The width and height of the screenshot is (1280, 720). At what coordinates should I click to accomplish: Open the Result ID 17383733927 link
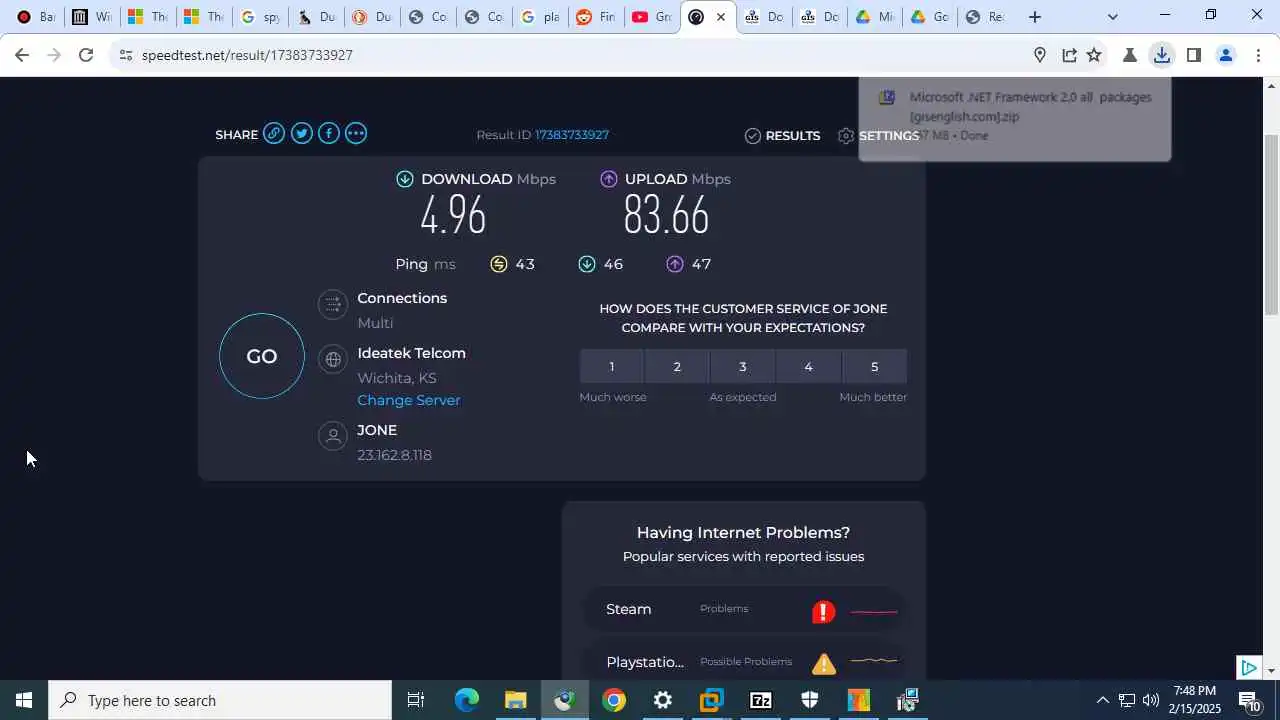click(572, 135)
